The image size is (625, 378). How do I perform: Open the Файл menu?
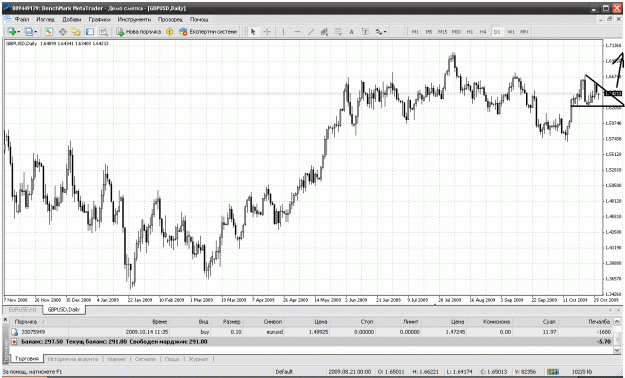point(22,19)
